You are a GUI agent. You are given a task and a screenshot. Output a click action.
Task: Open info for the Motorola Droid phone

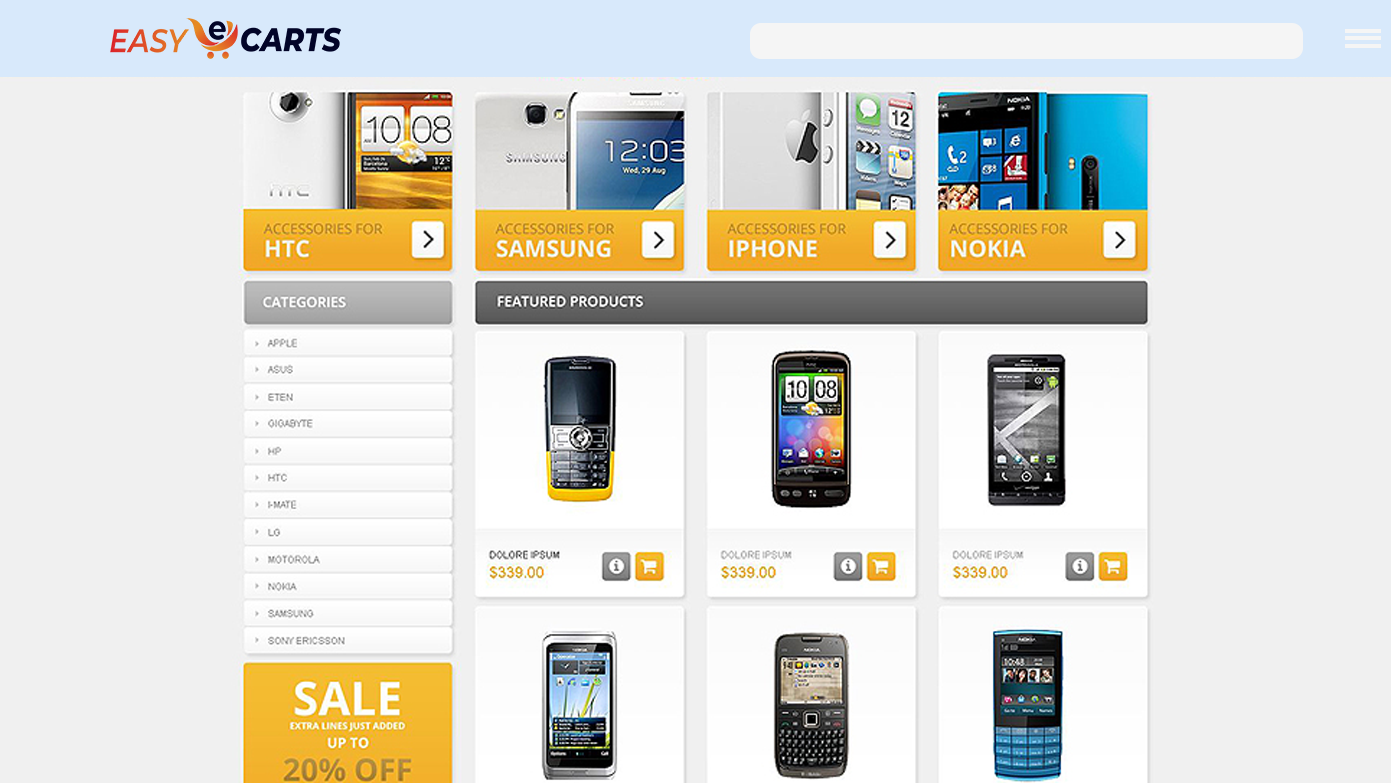point(1080,567)
